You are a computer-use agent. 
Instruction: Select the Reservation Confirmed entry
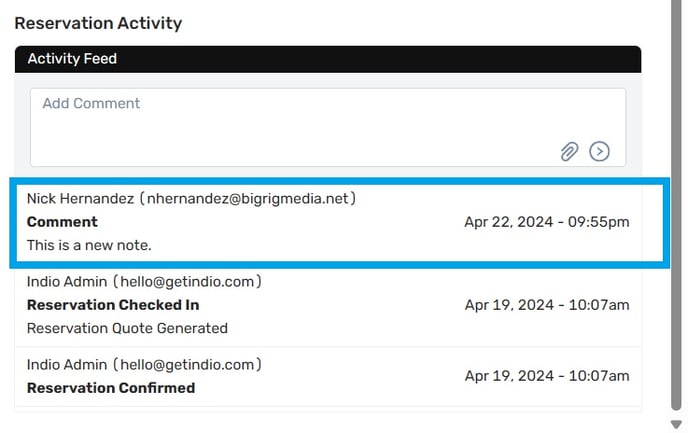click(x=328, y=376)
